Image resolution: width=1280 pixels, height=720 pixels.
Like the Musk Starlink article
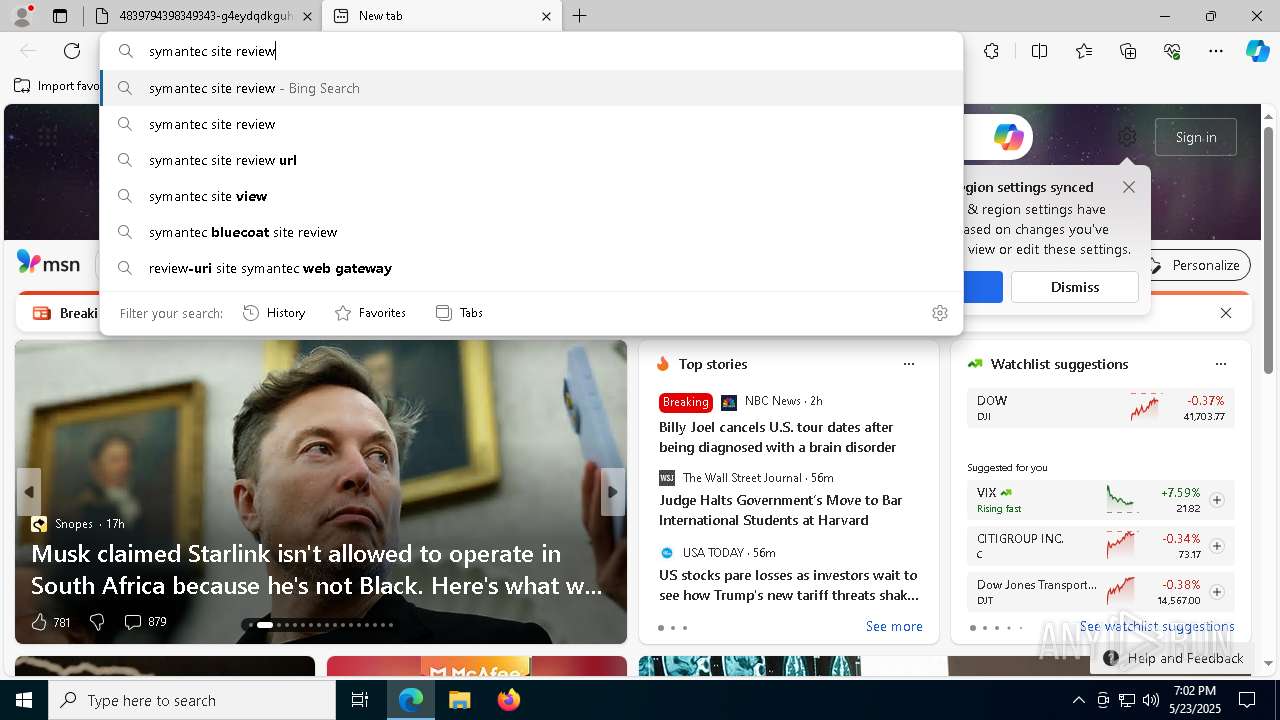click(x=50, y=622)
